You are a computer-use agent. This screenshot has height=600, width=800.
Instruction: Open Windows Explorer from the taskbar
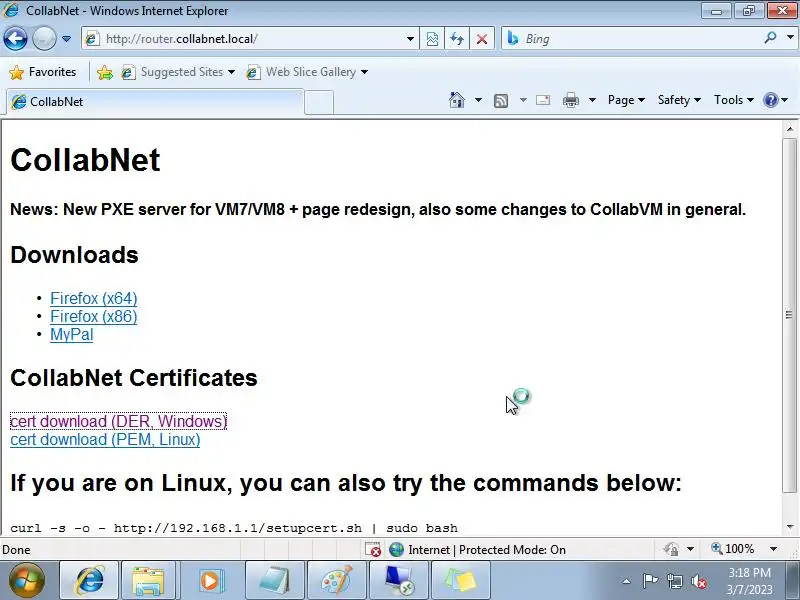click(148, 581)
